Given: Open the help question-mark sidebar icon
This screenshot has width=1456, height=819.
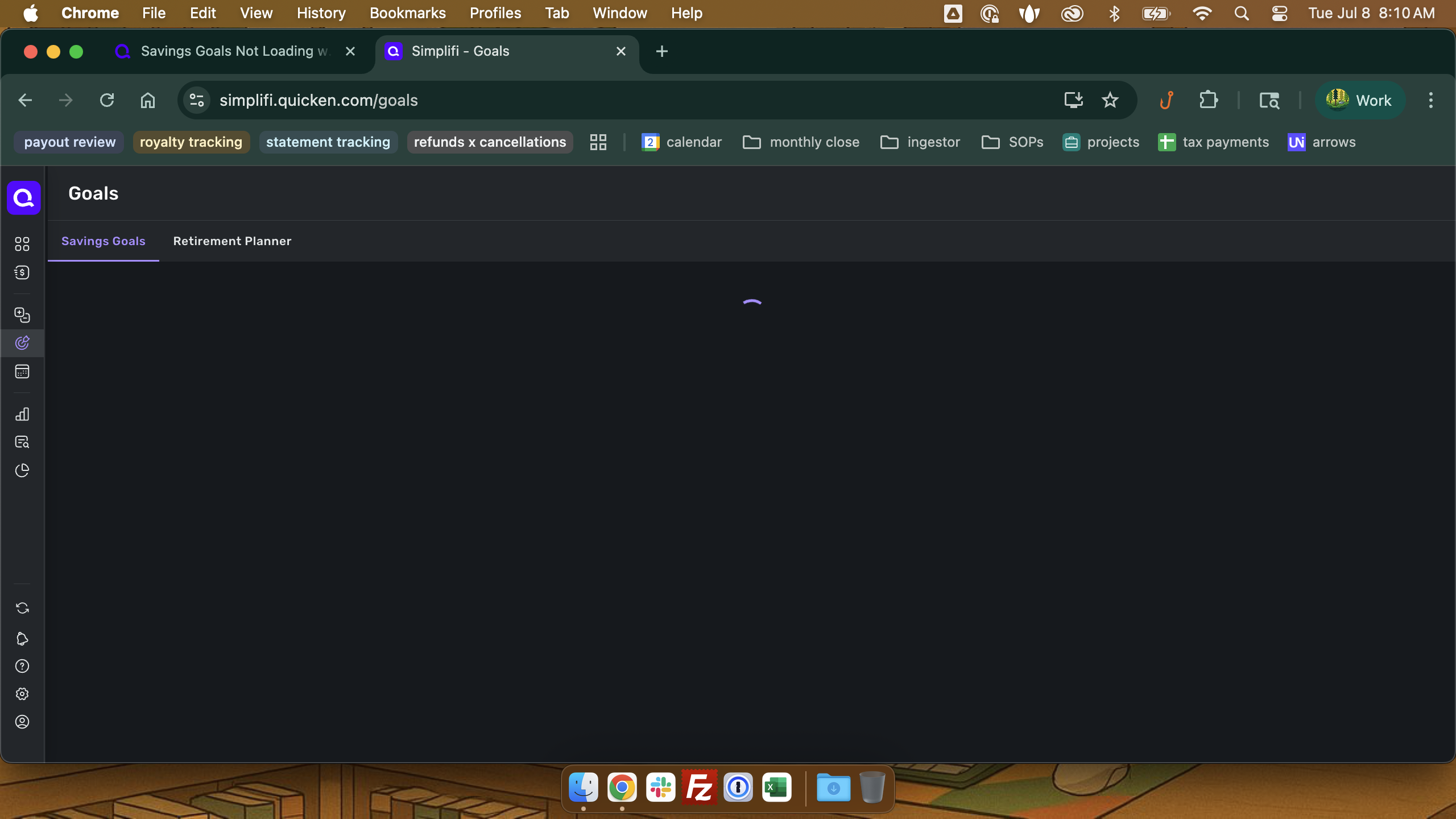Looking at the screenshot, I should [22, 666].
